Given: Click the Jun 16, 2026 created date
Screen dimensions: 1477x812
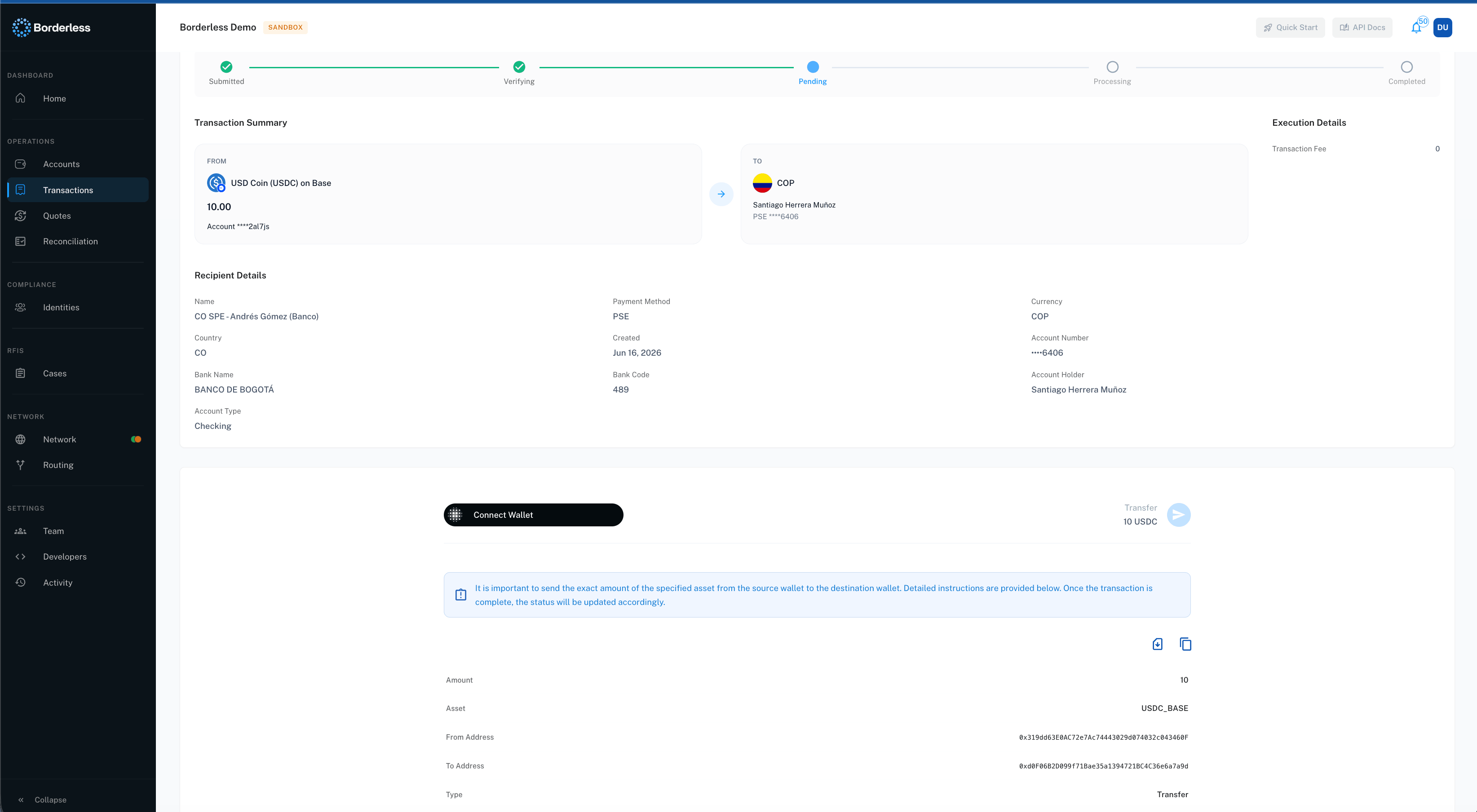Looking at the screenshot, I should pos(637,353).
